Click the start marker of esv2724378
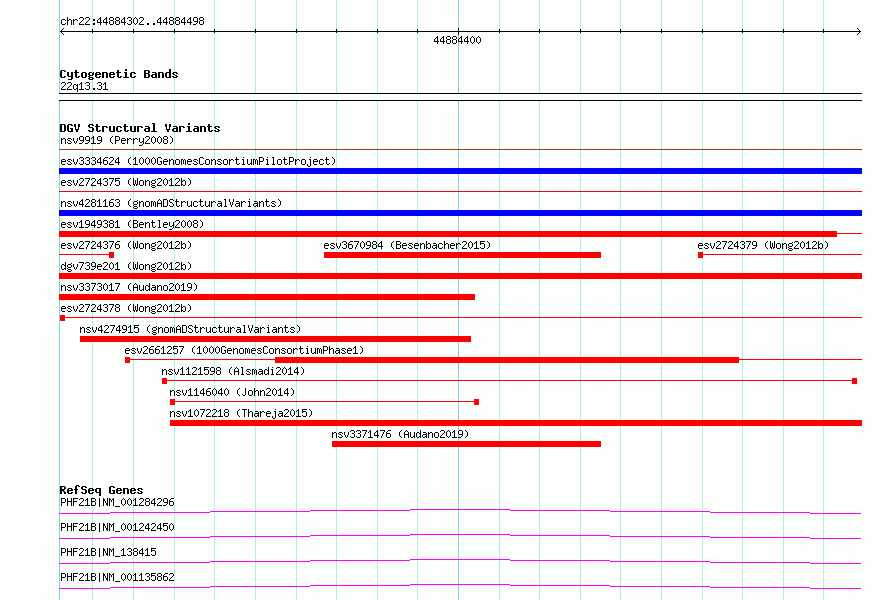Viewport: 890px width, 600px height. point(62,318)
